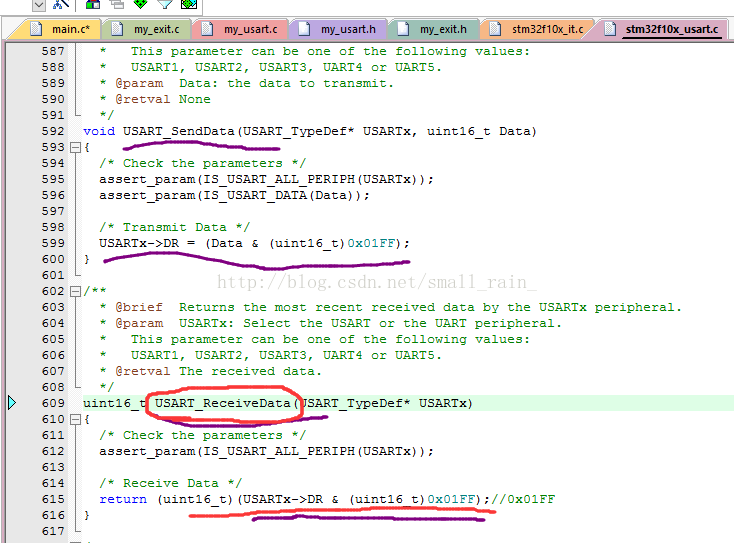
Task: Click 'uint16_t' return type on line 609
Action: point(115,403)
